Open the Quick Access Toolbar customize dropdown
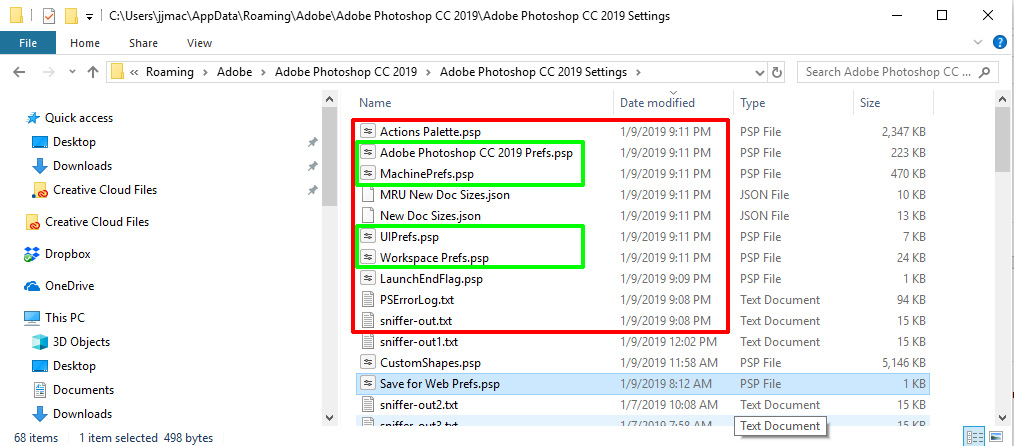 point(89,16)
